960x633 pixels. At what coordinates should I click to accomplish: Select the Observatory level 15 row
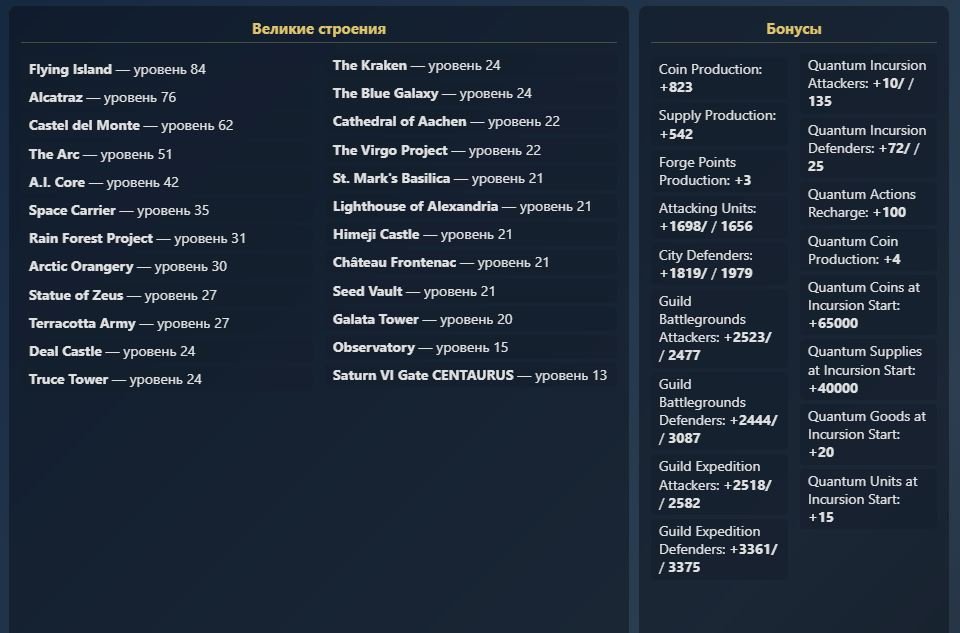420,348
